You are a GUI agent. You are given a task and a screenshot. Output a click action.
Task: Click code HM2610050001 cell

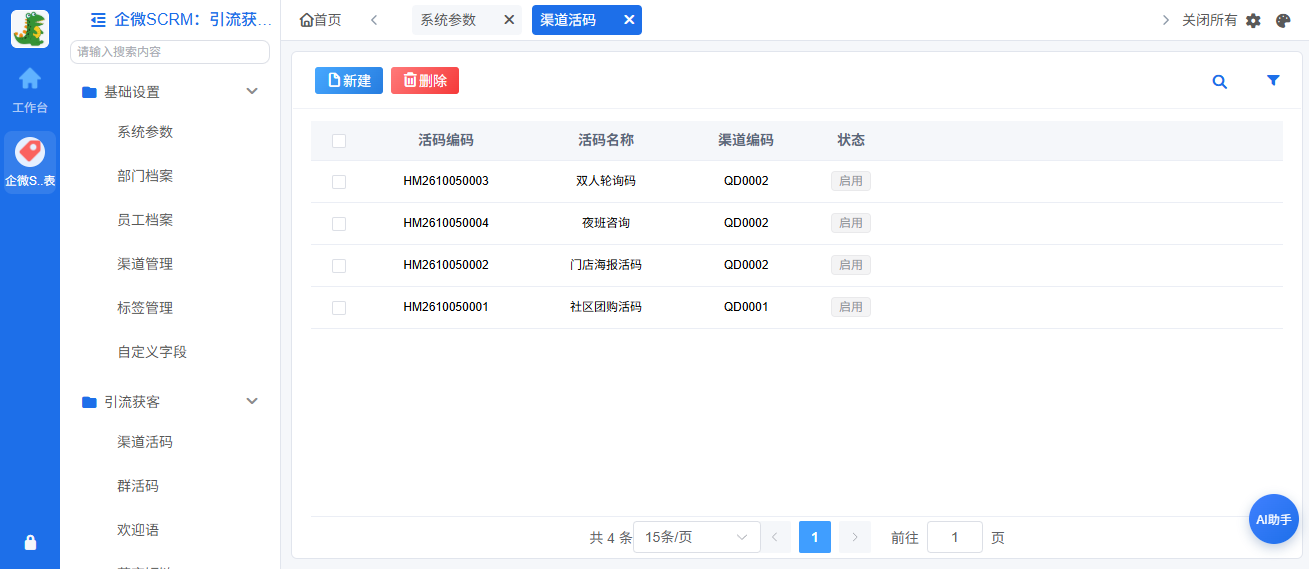(446, 307)
